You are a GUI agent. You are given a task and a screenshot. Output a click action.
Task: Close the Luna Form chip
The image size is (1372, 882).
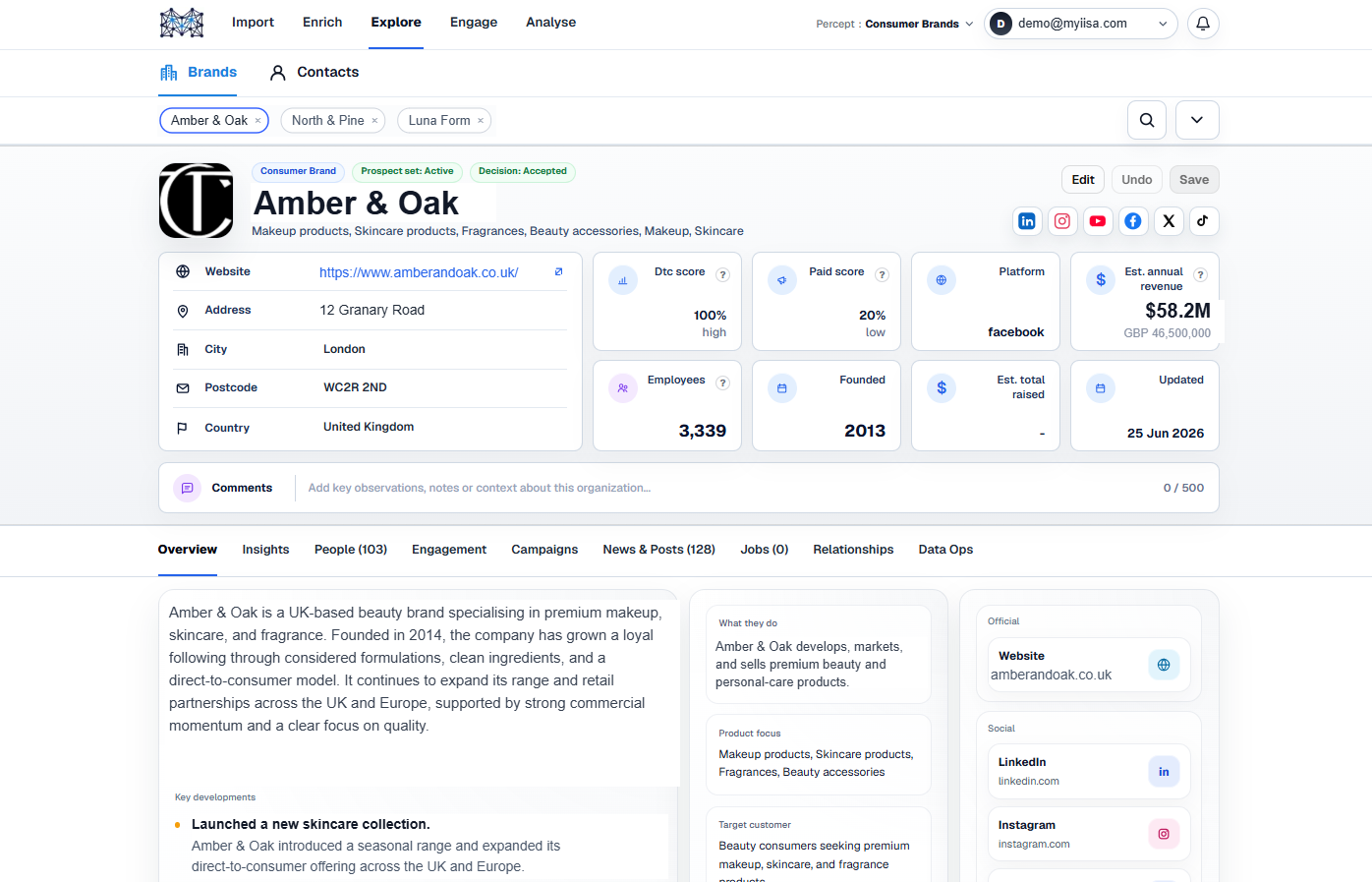tap(481, 121)
